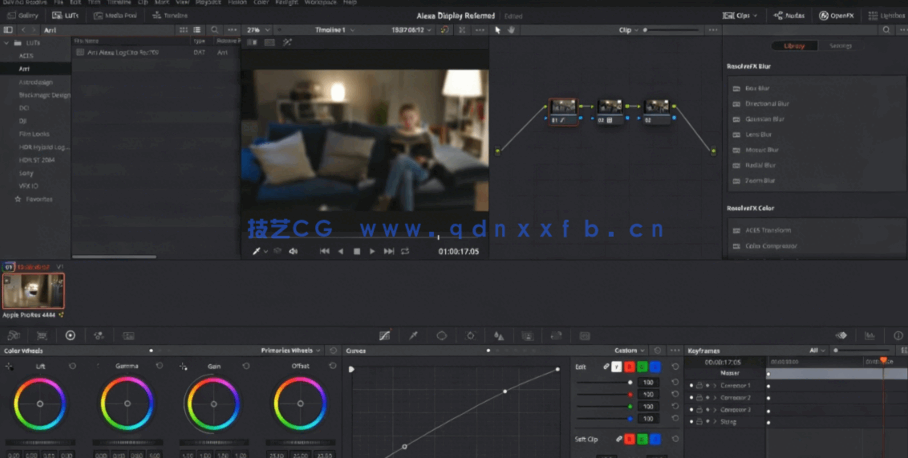Image resolution: width=908 pixels, height=458 pixels.
Task: Toggle bypass color grades icon
Action: tap(444, 30)
